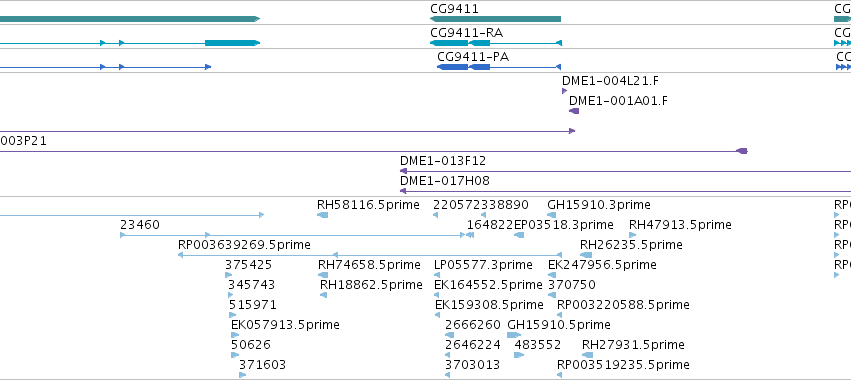This screenshot has width=851, height=380.
Task: Click the DME1-013F12 clone label
Action: coord(443,161)
